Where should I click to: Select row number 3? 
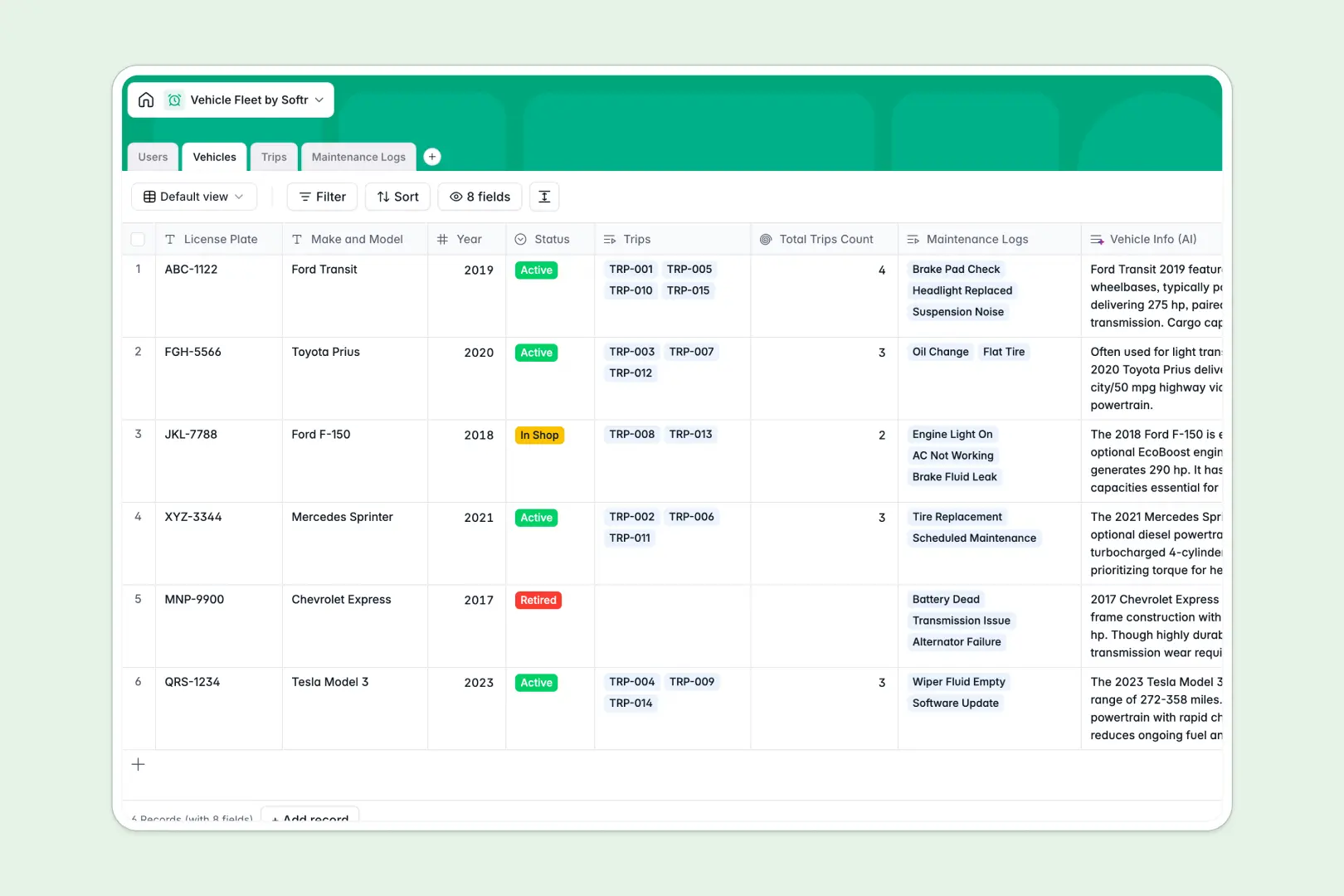coord(138,434)
